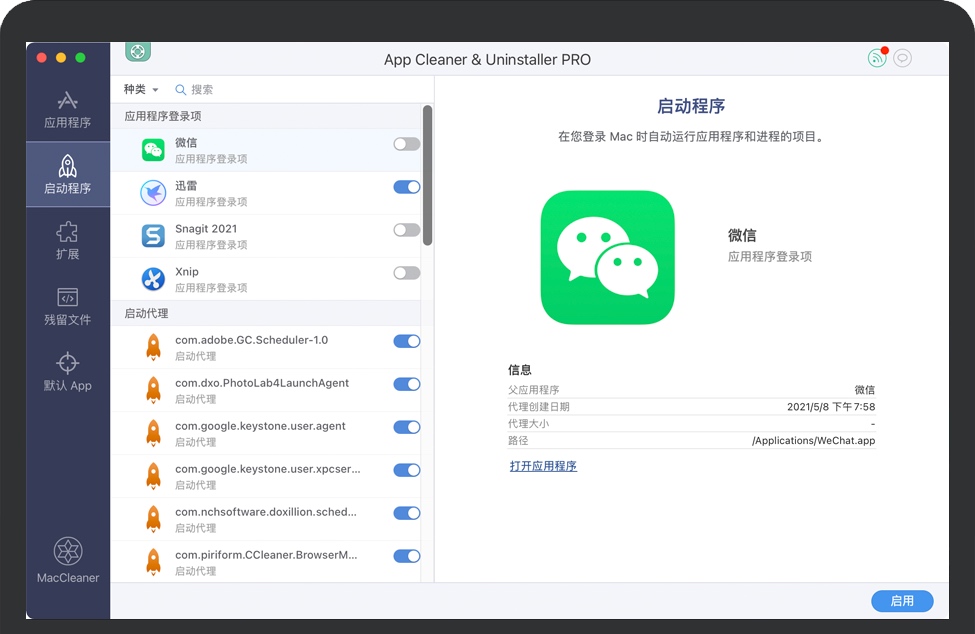Open the 残留文件 sidebar section
This screenshot has width=975, height=634.
[x=68, y=307]
